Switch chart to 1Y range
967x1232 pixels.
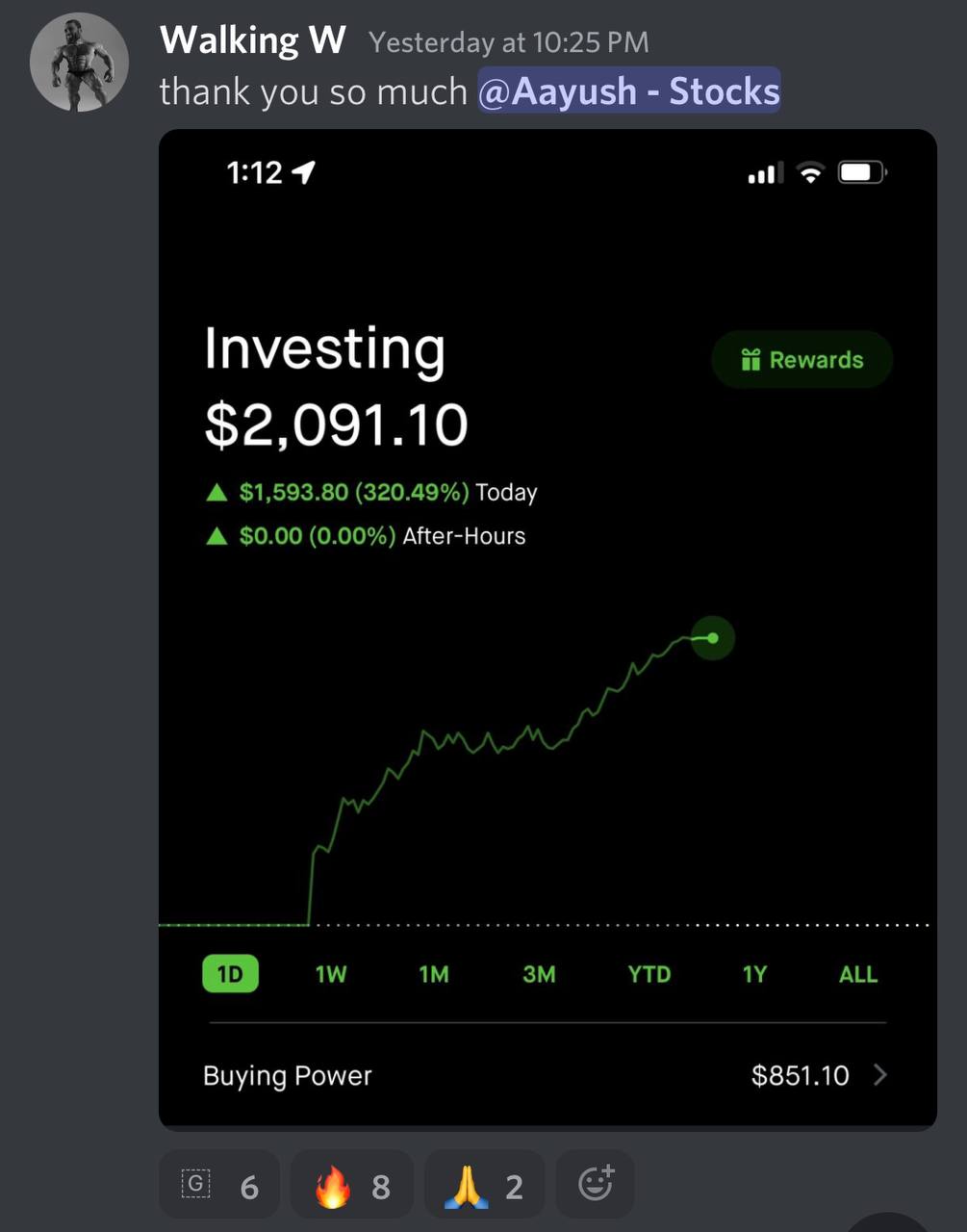click(754, 974)
